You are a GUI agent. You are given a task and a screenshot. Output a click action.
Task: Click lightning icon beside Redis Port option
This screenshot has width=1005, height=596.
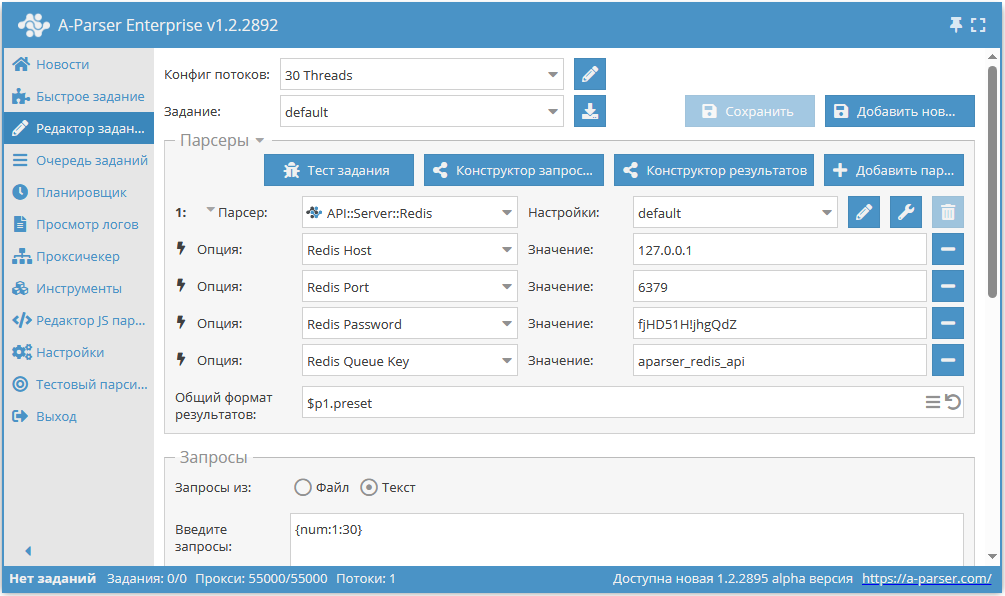click(x=181, y=285)
